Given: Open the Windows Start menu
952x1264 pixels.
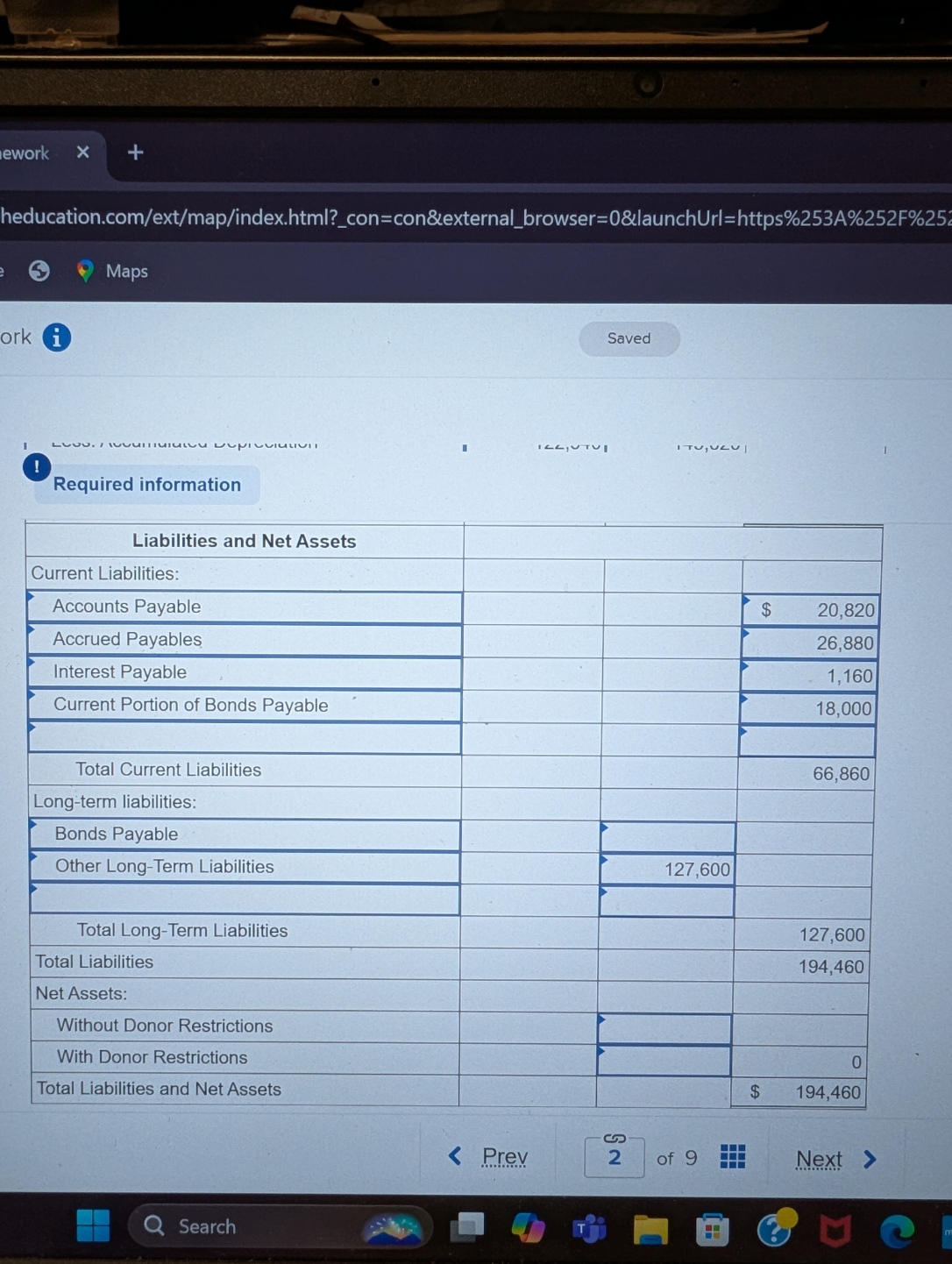Looking at the screenshot, I should (93, 1225).
